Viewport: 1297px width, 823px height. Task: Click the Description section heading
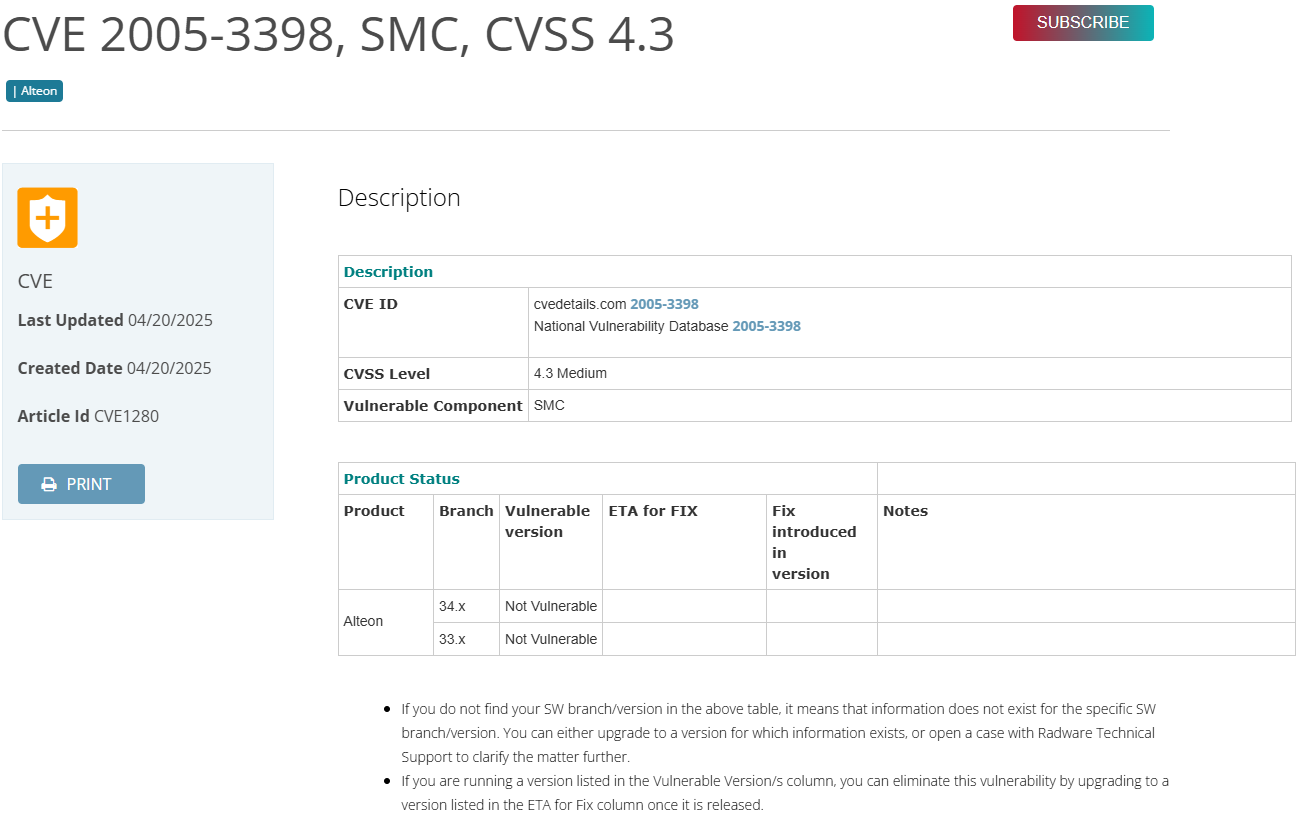tap(399, 197)
